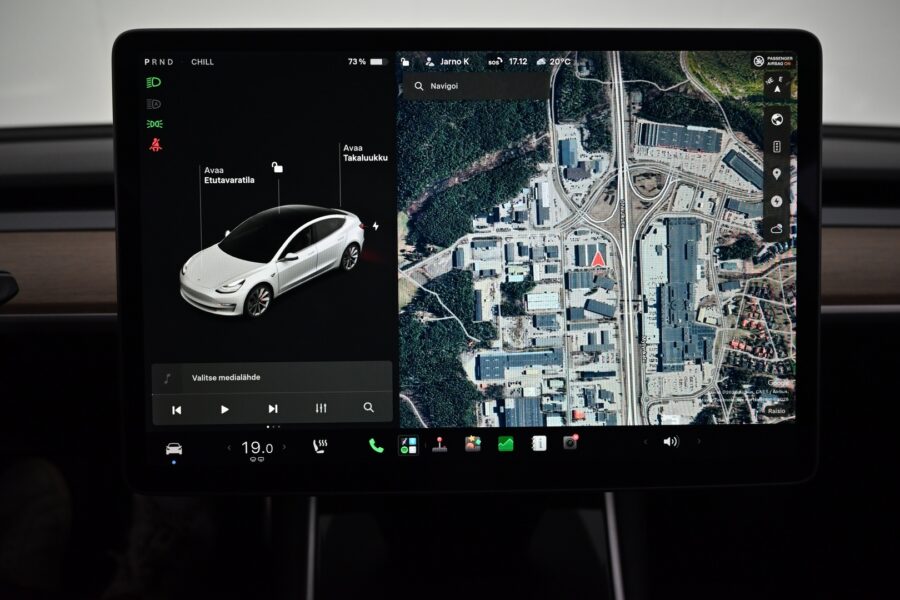Tap the 17.12 clock display

coord(518,61)
